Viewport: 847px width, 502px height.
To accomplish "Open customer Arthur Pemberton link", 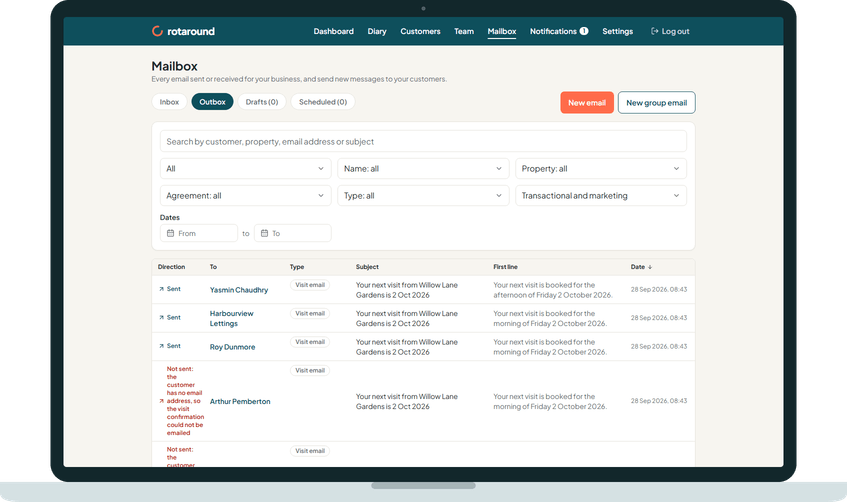I will point(240,401).
